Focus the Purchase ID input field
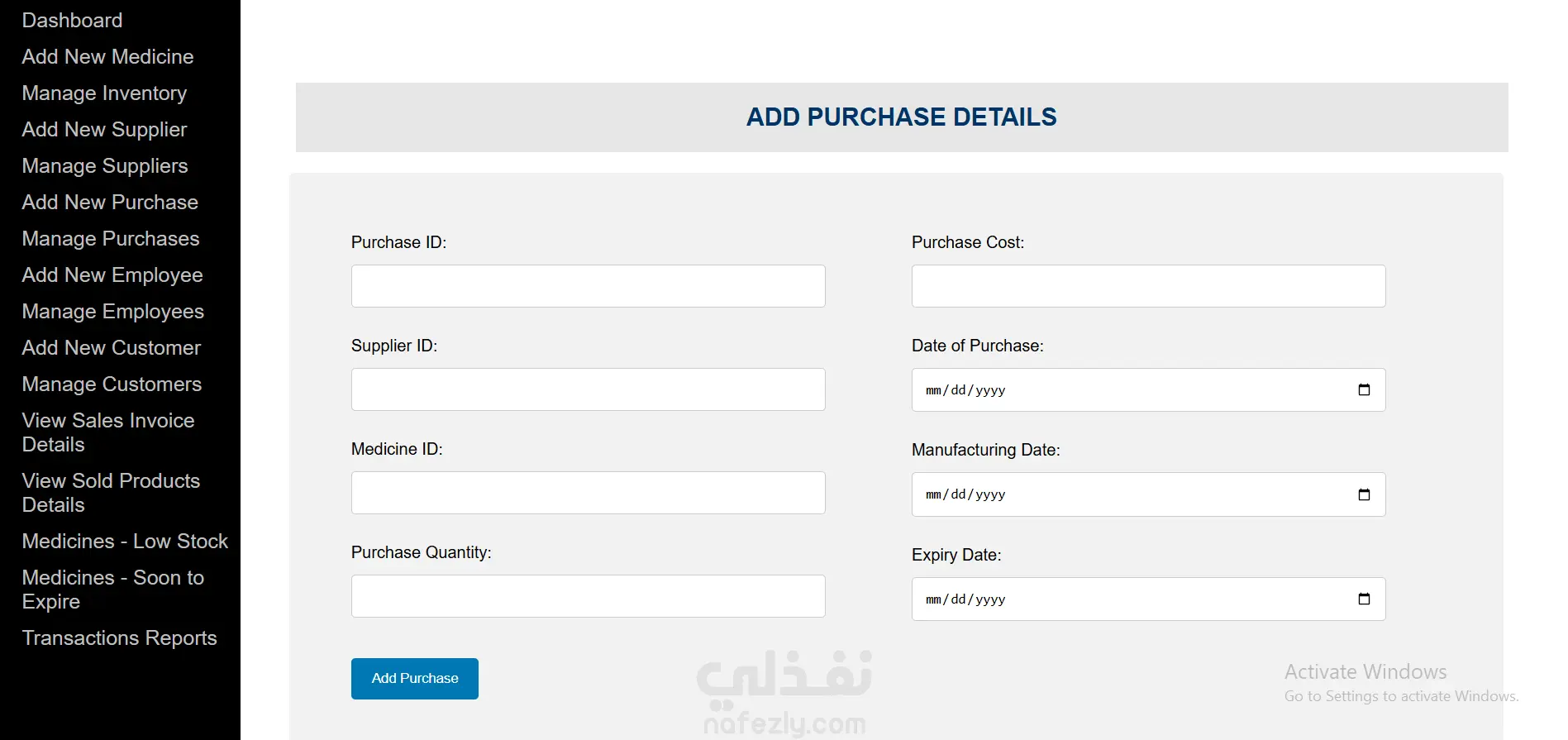Screen dimensions: 1568x740 click(589, 286)
